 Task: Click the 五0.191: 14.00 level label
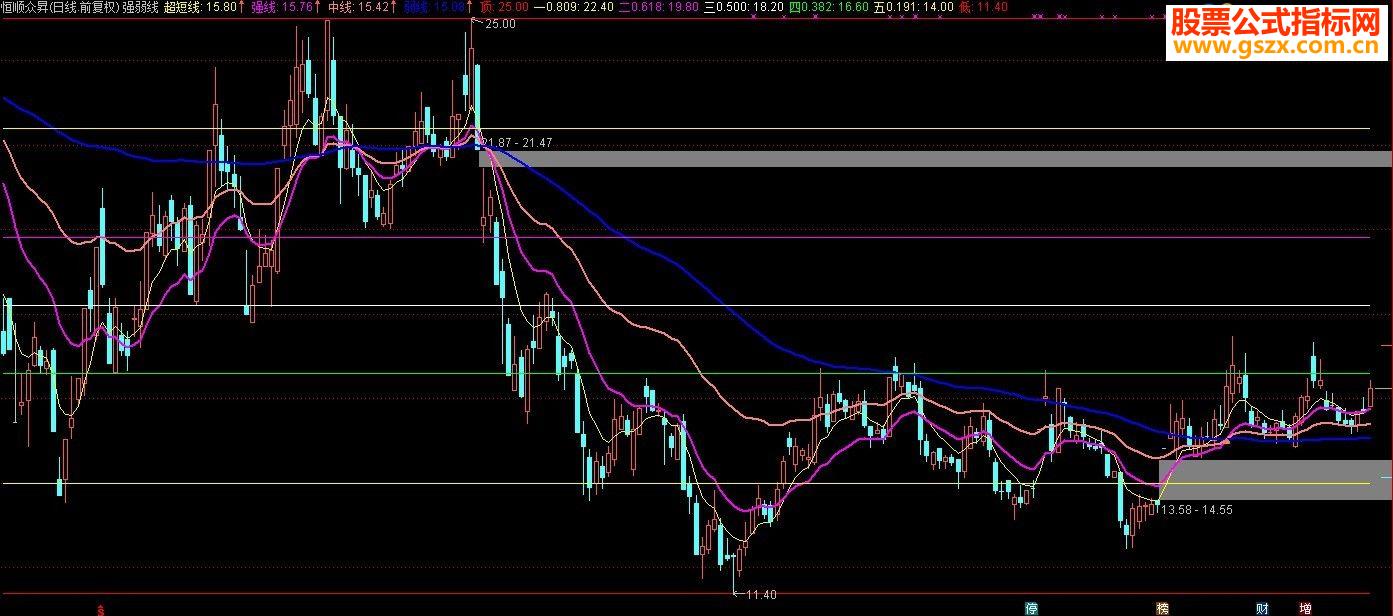(913, 7)
